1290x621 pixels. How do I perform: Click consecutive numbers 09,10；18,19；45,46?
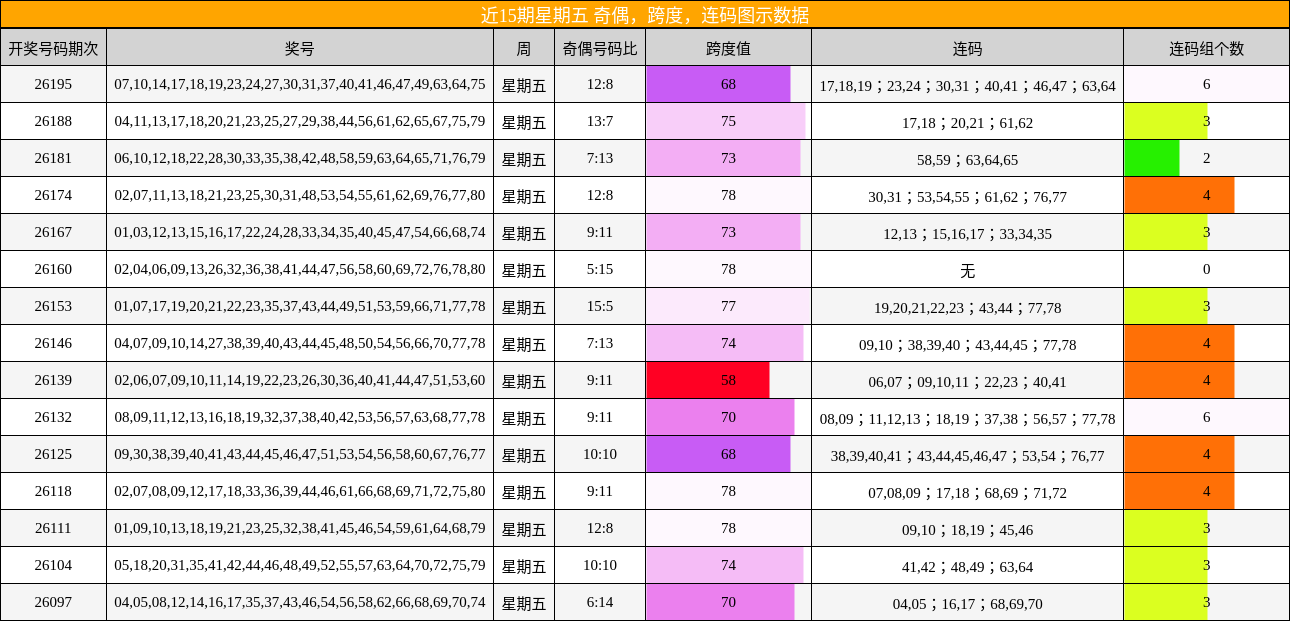[967, 529]
